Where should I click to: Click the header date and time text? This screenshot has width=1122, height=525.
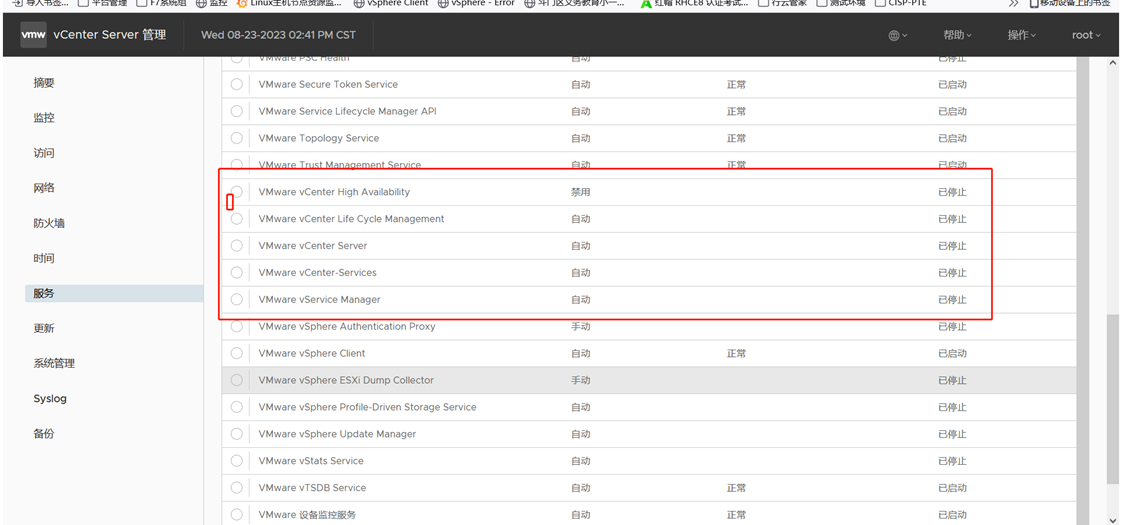click(x=278, y=35)
